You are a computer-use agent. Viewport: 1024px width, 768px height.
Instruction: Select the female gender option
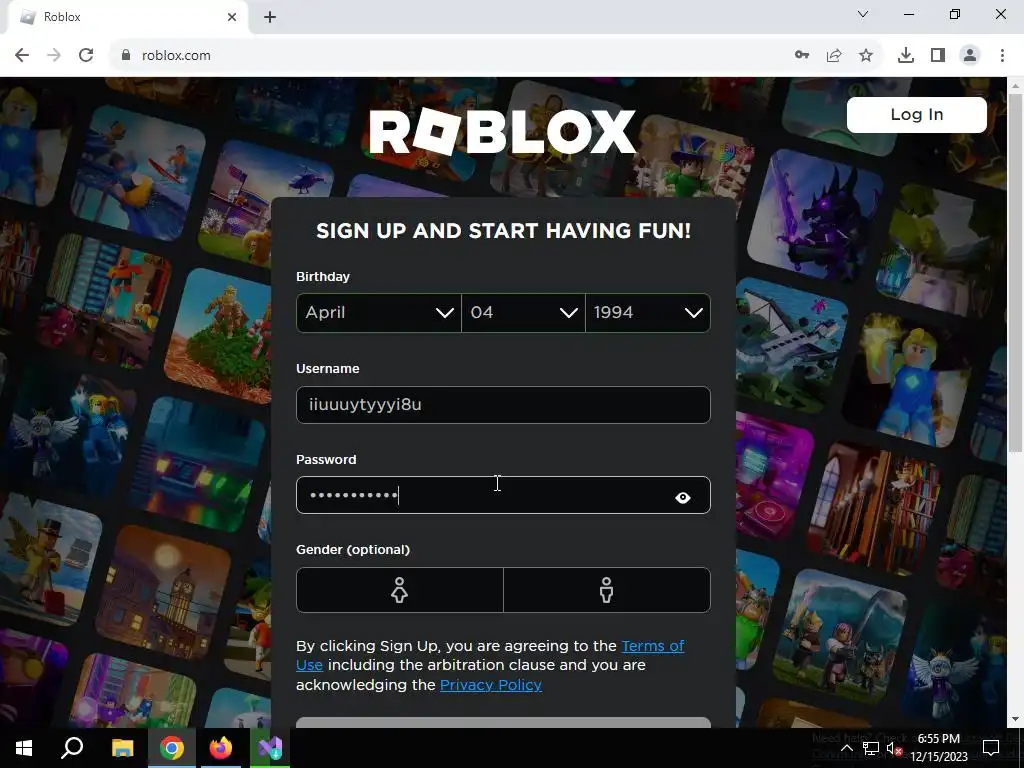[x=400, y=590]
